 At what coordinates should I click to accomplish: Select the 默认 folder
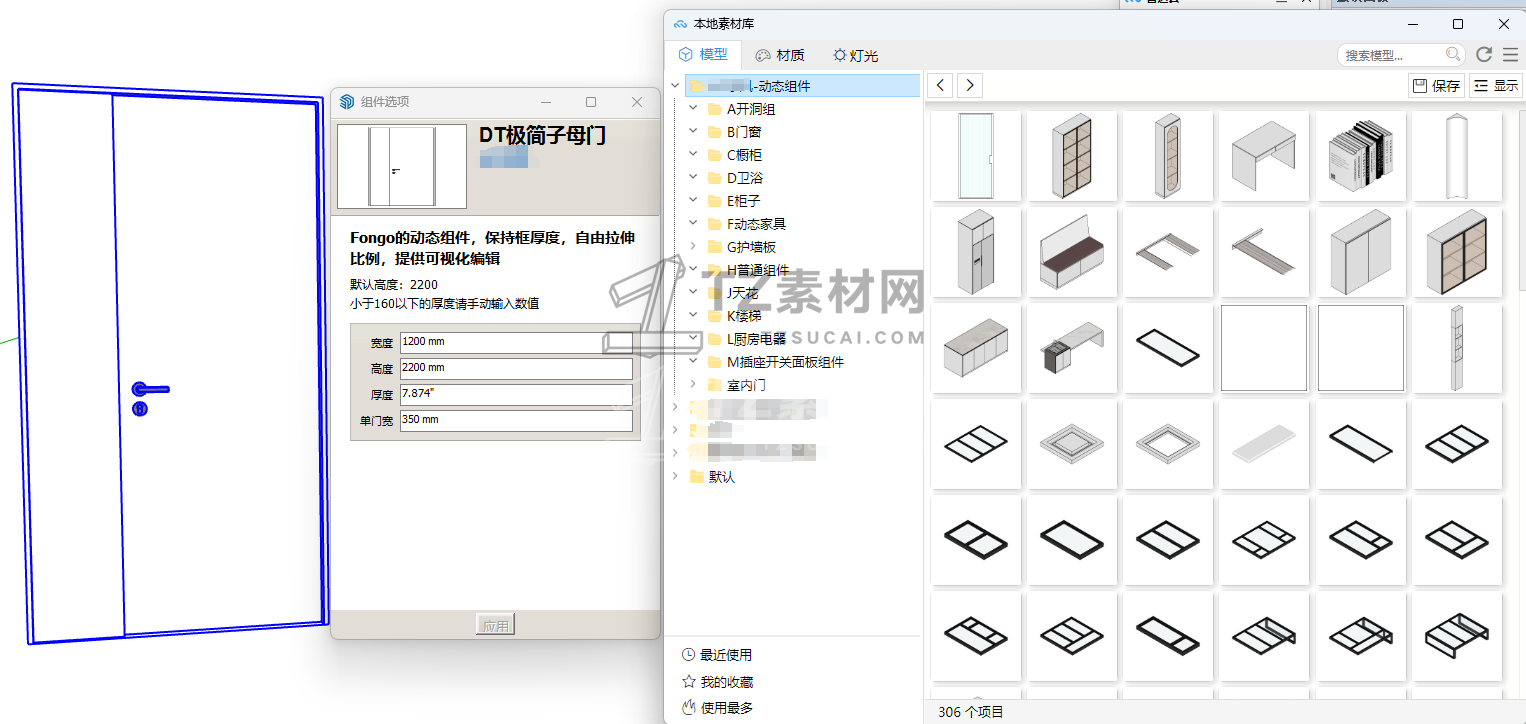tap(712, 477)
